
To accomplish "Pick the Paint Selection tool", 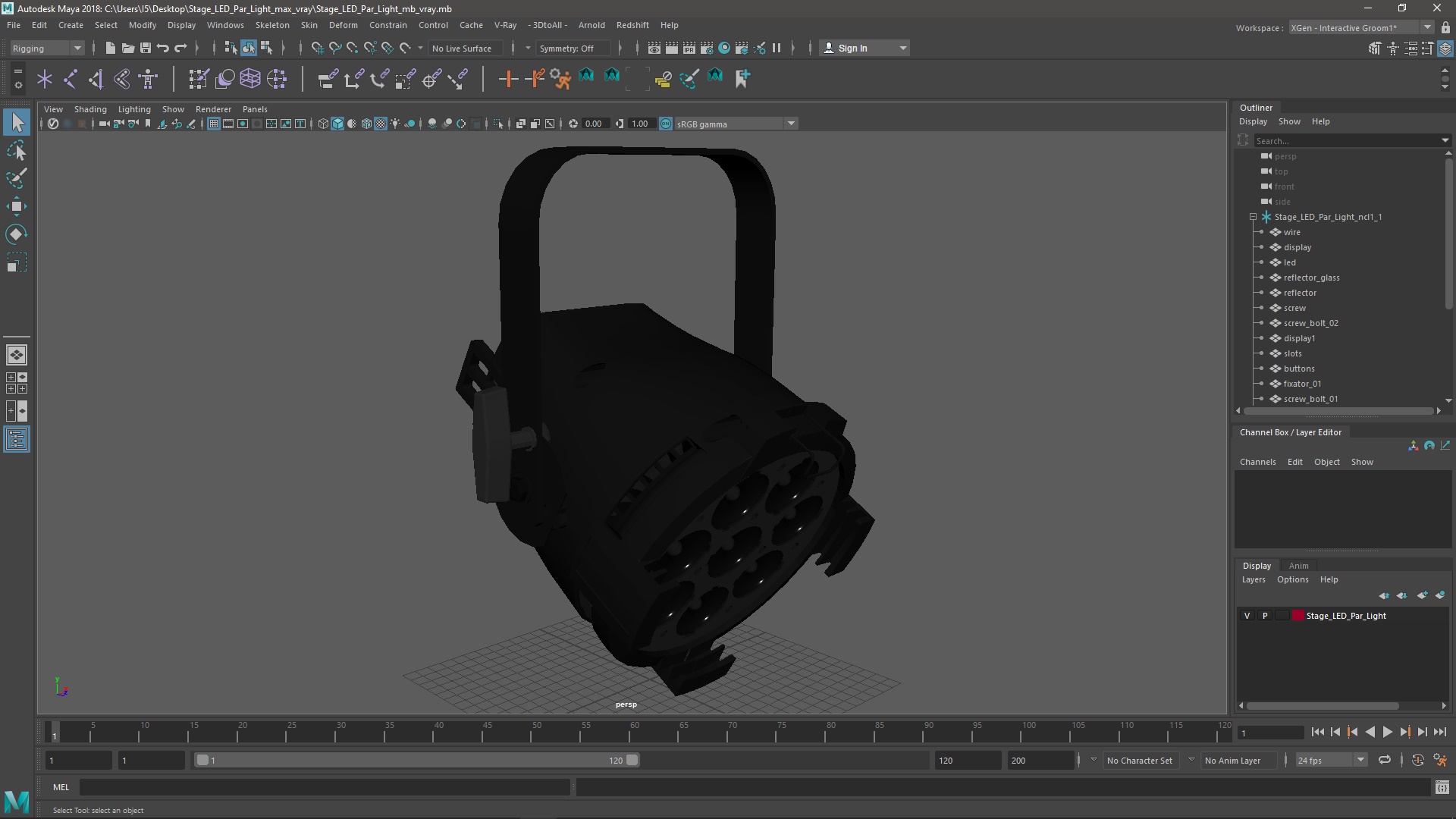I will pos(17,178).
